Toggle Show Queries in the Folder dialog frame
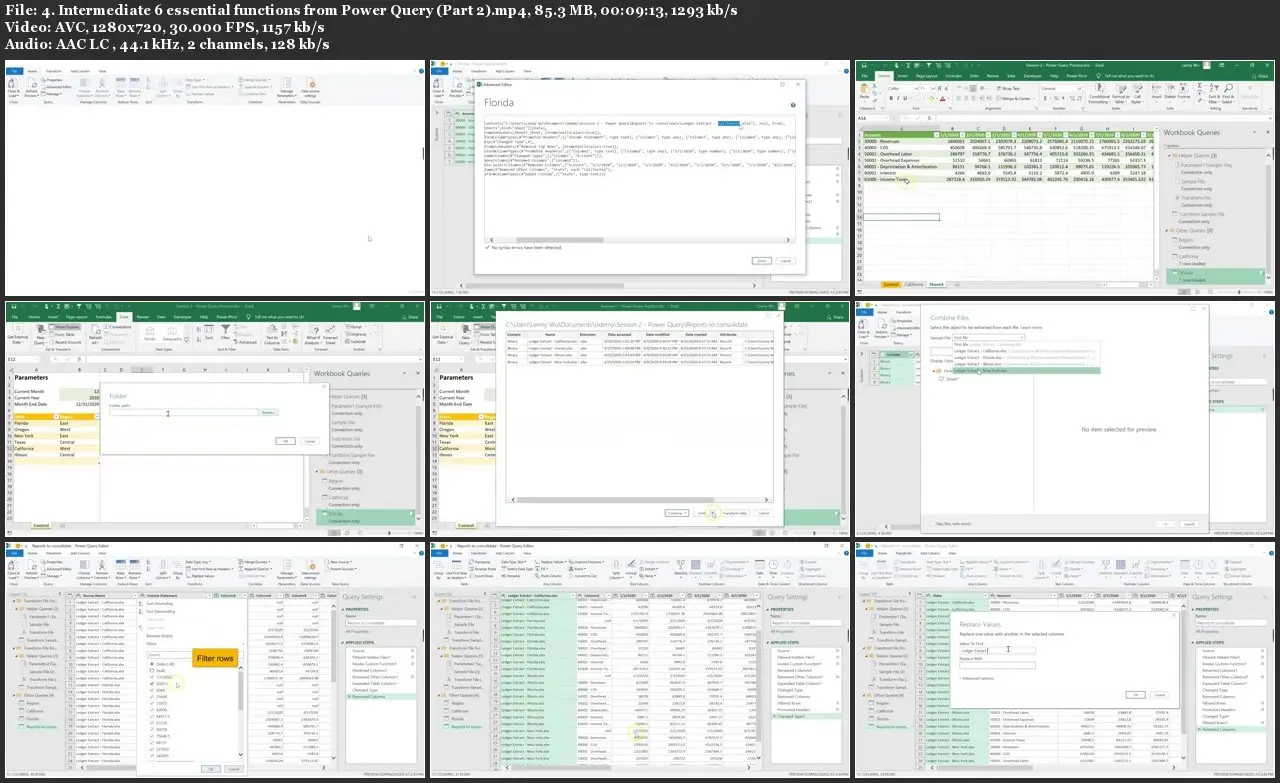Viewport: 1280px width, 783px height. [x=64, y=325]
